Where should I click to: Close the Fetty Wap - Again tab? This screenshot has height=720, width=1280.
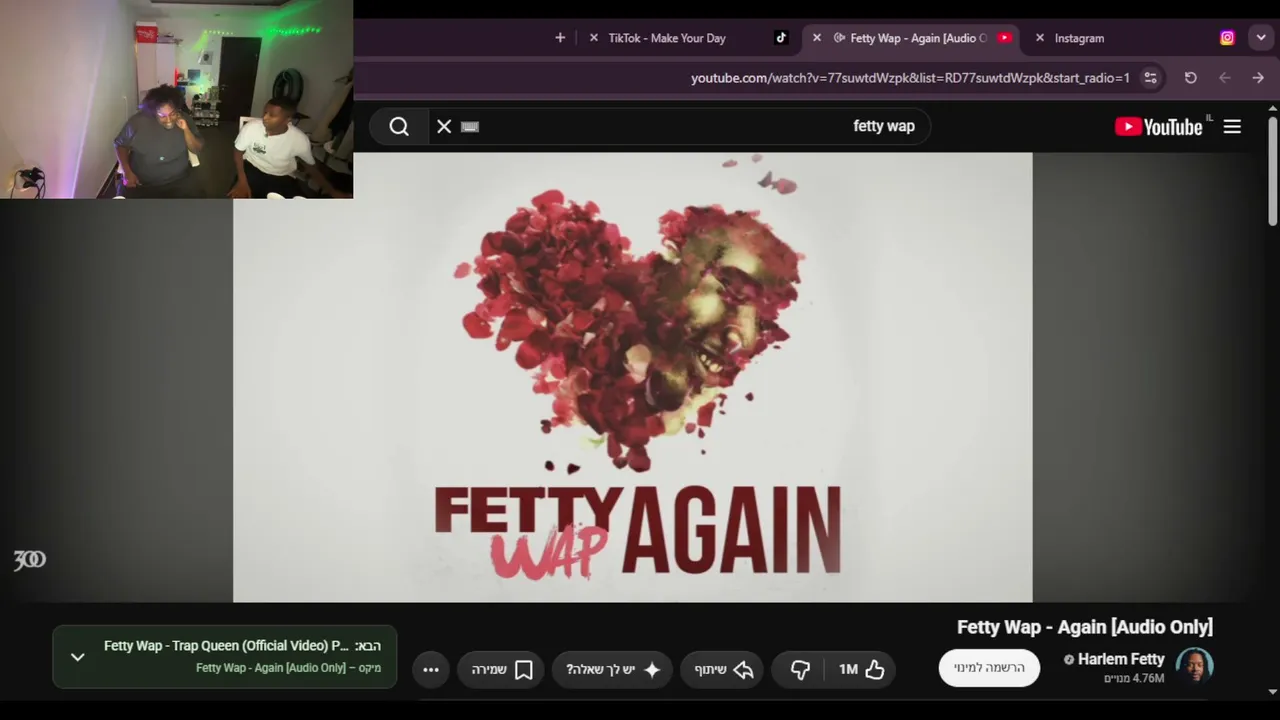tap(816, 38)
